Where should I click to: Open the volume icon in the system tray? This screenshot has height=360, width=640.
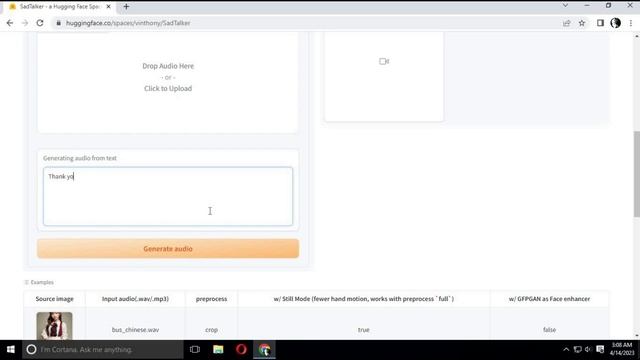[x=588, y=350]
